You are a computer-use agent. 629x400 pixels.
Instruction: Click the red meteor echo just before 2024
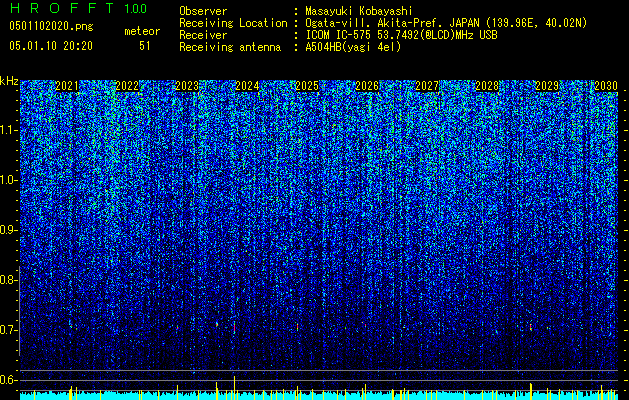(234, 327)
